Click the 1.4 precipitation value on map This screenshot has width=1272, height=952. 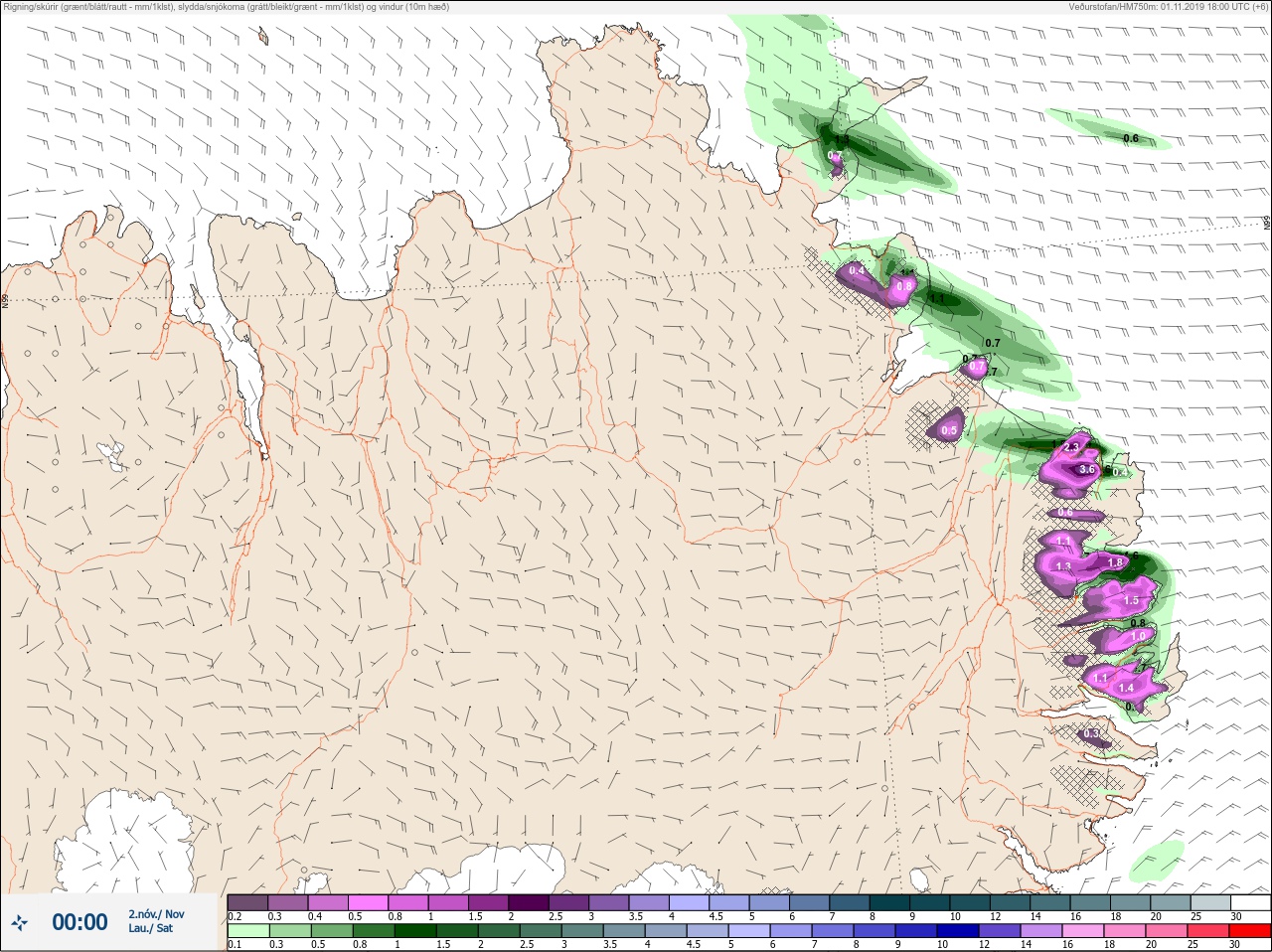click(x=1126, y=688)
